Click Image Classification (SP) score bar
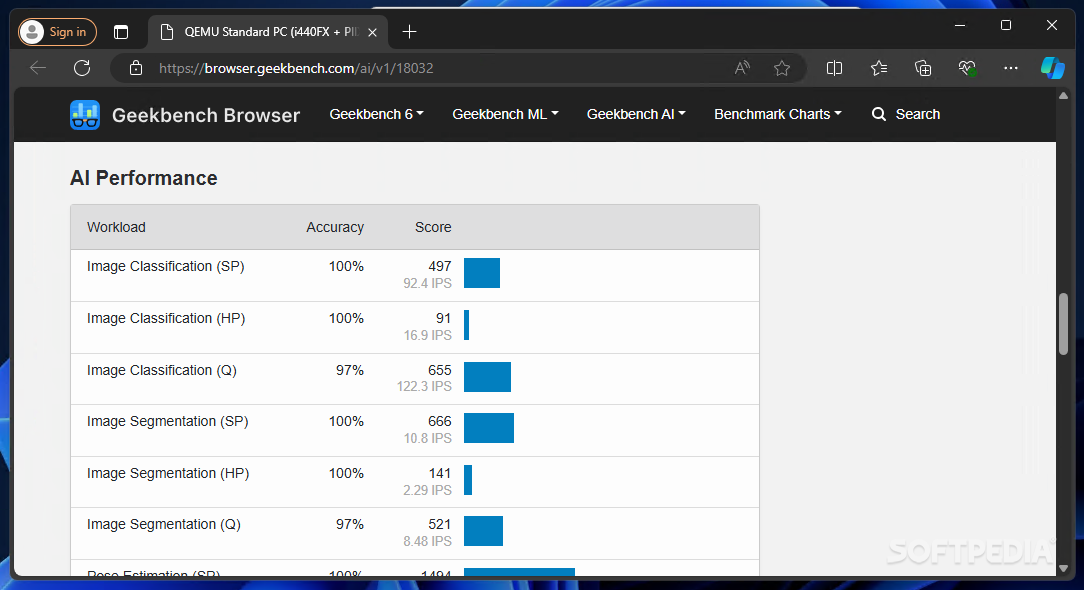The image size is (1084, 590). (482, 273)
